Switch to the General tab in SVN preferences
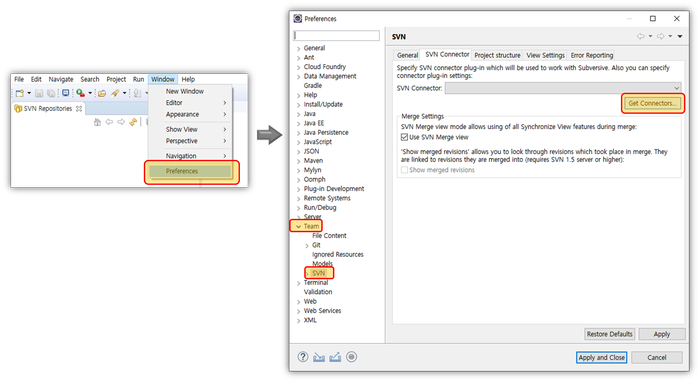Screen dimensions: 700x382 407,55
